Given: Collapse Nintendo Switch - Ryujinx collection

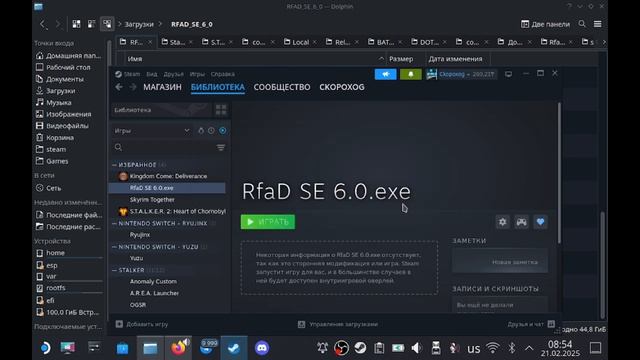Looking at the screenshot, I should pyautogui.click(x=114, y=224).
